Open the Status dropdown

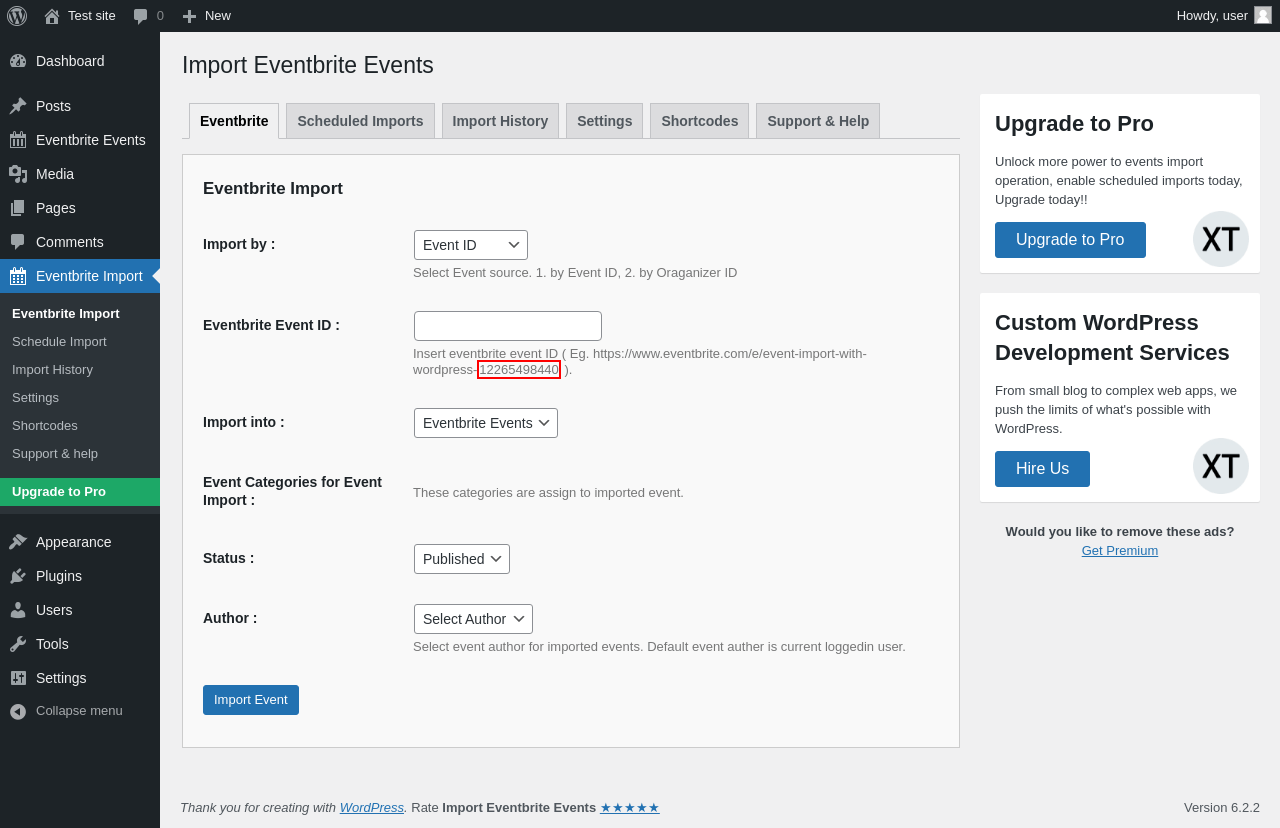pyautogui.click(x=462, y=559)
